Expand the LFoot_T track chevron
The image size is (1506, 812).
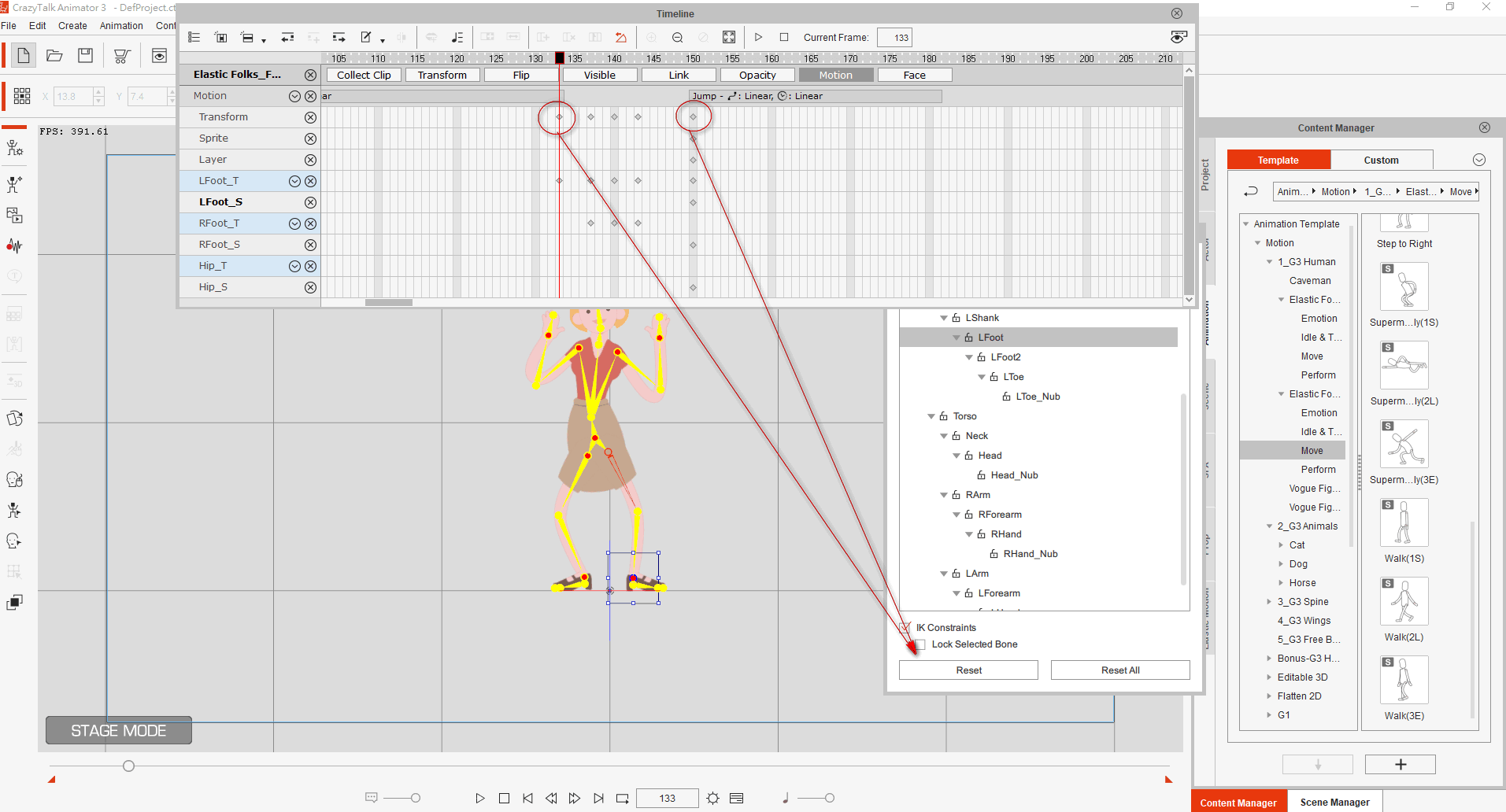(294, 181)
